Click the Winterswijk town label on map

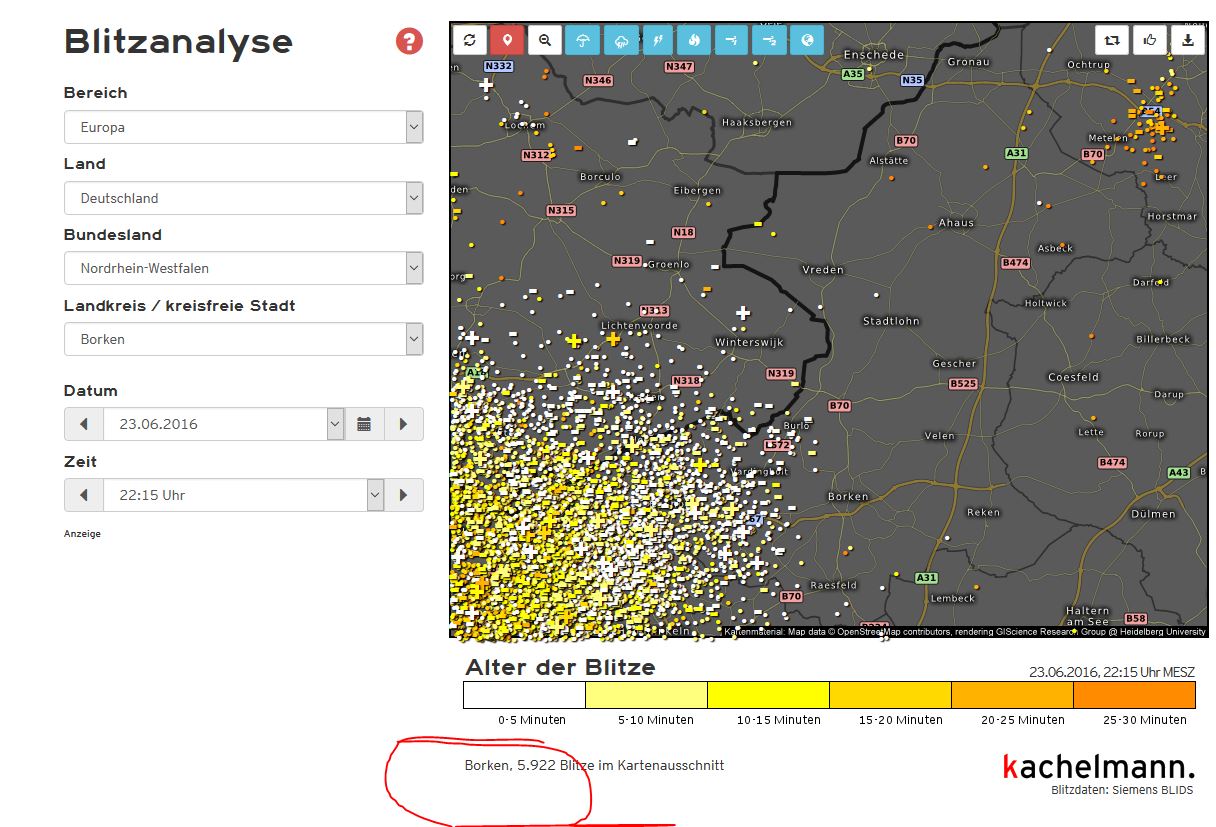(749, 342)
